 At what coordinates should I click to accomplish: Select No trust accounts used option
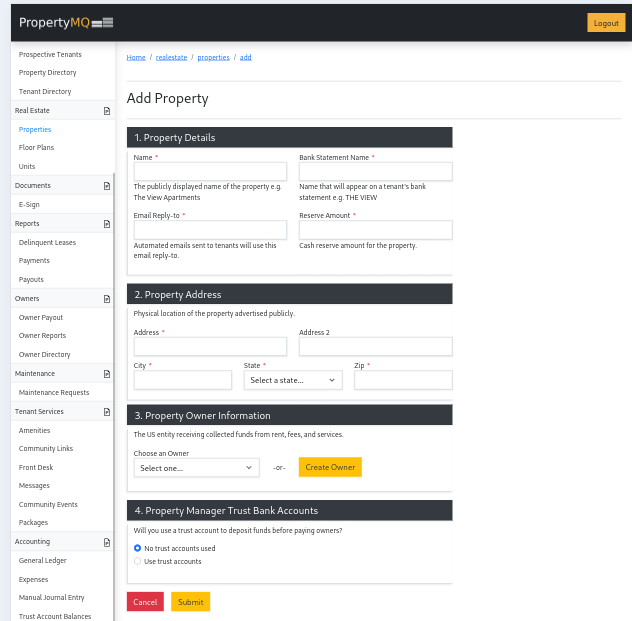click(138, 548)
